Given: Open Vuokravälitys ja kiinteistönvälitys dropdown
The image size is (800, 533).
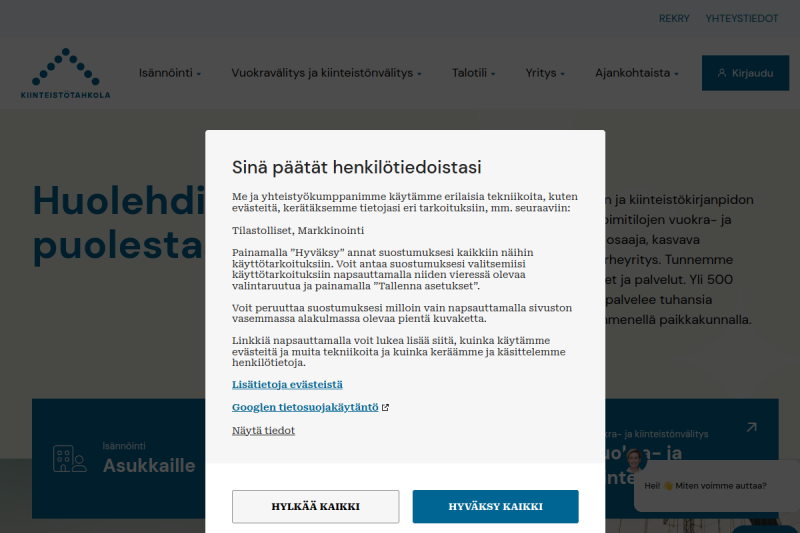Looking at the screenshot, I should click(327, 73).
